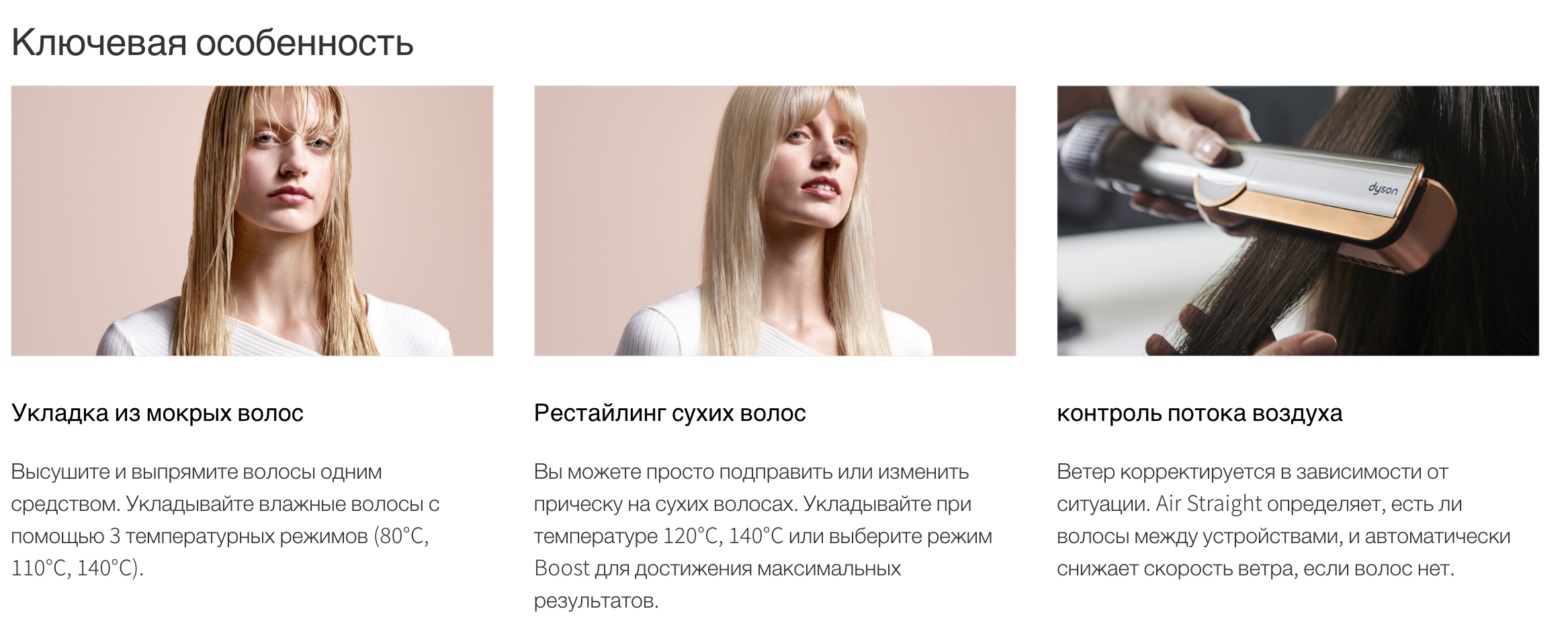
Task: Click the paragraph starting 'Высушите и выпрямите'
Action: 225,520
